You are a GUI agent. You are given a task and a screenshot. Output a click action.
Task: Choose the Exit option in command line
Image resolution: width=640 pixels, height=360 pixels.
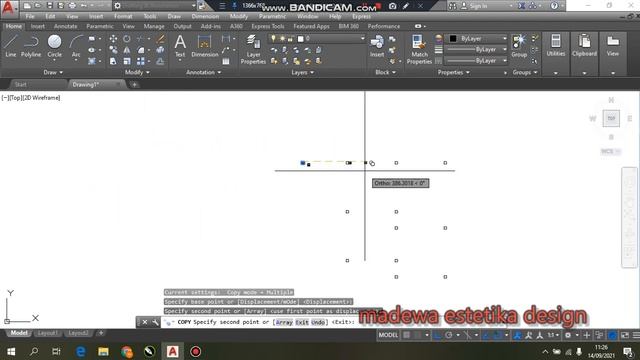[302, 322]
